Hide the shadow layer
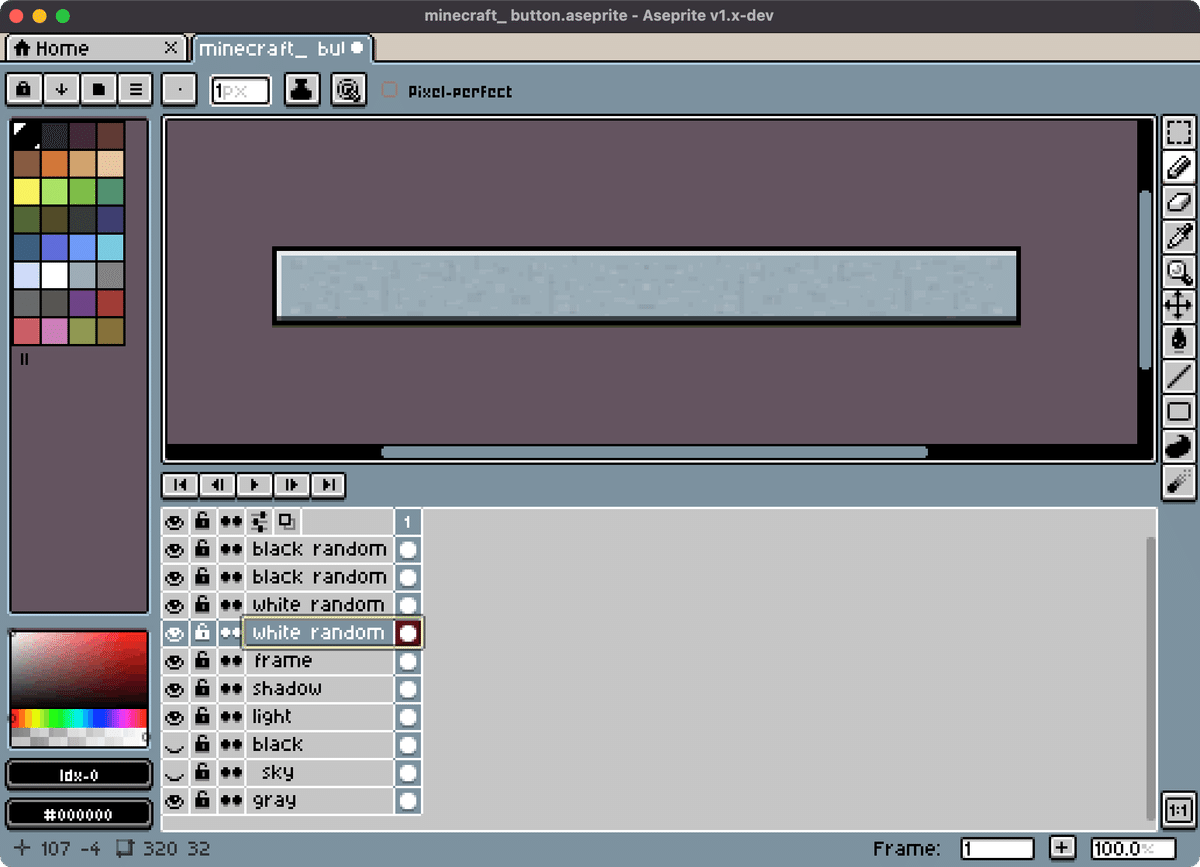Screen dimensions: 1200x867 175,689
